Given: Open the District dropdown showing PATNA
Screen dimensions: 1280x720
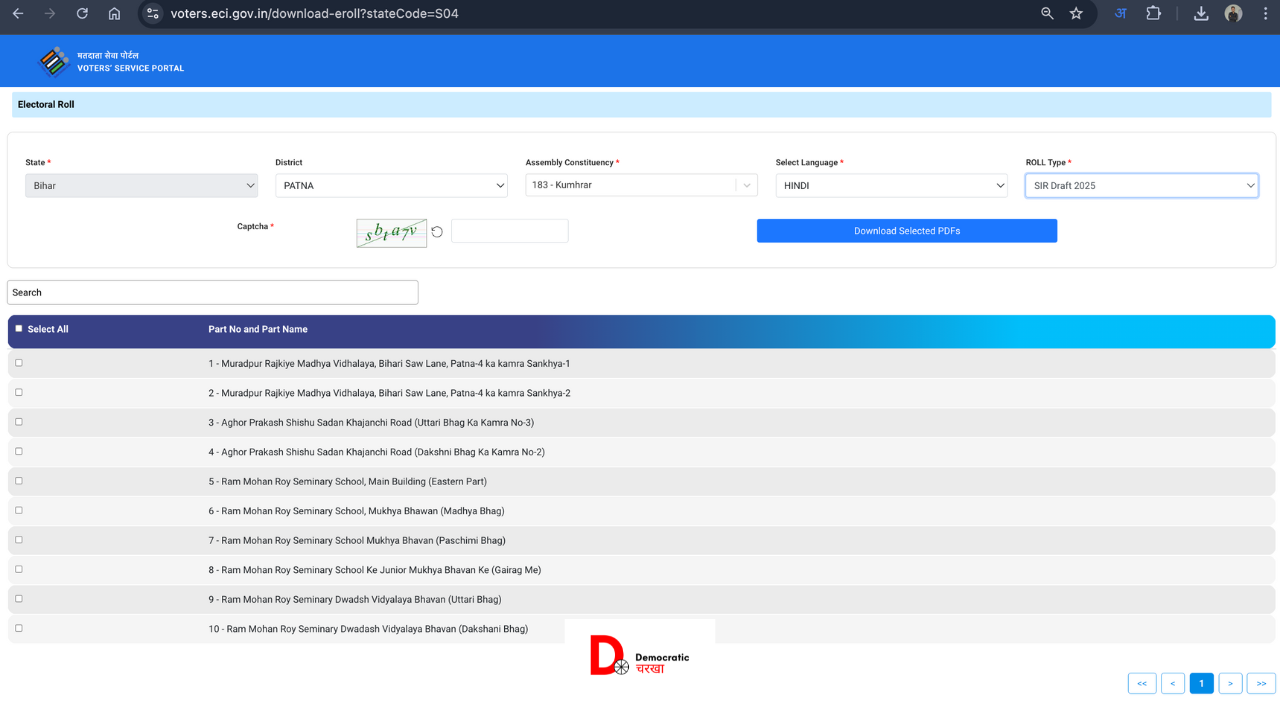Looking at the screenshot, I should (391, 186).
